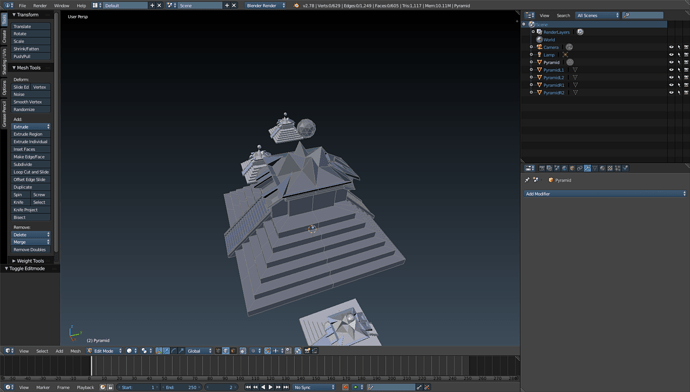Disable rendering for Lamp in outliner

tap(686, 55)
